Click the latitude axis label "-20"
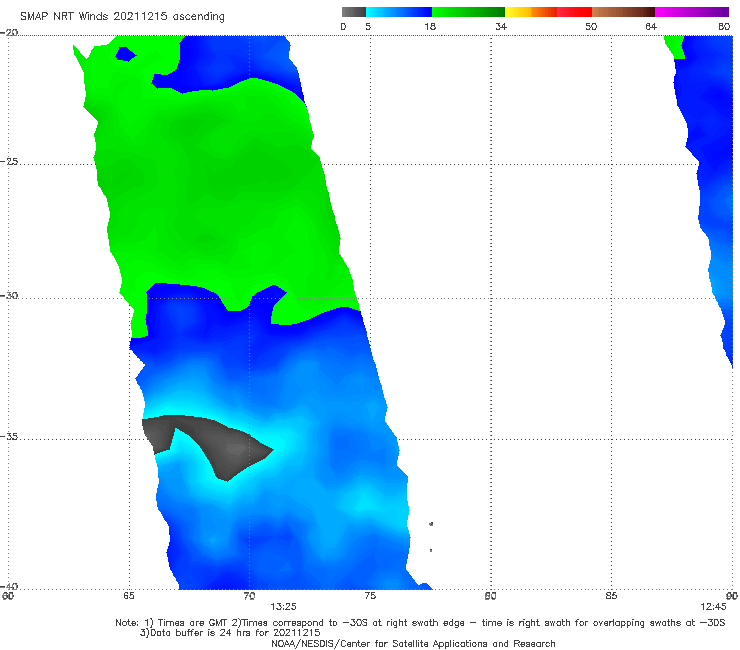Screen dimensions: 740x650 click(9, 33)
